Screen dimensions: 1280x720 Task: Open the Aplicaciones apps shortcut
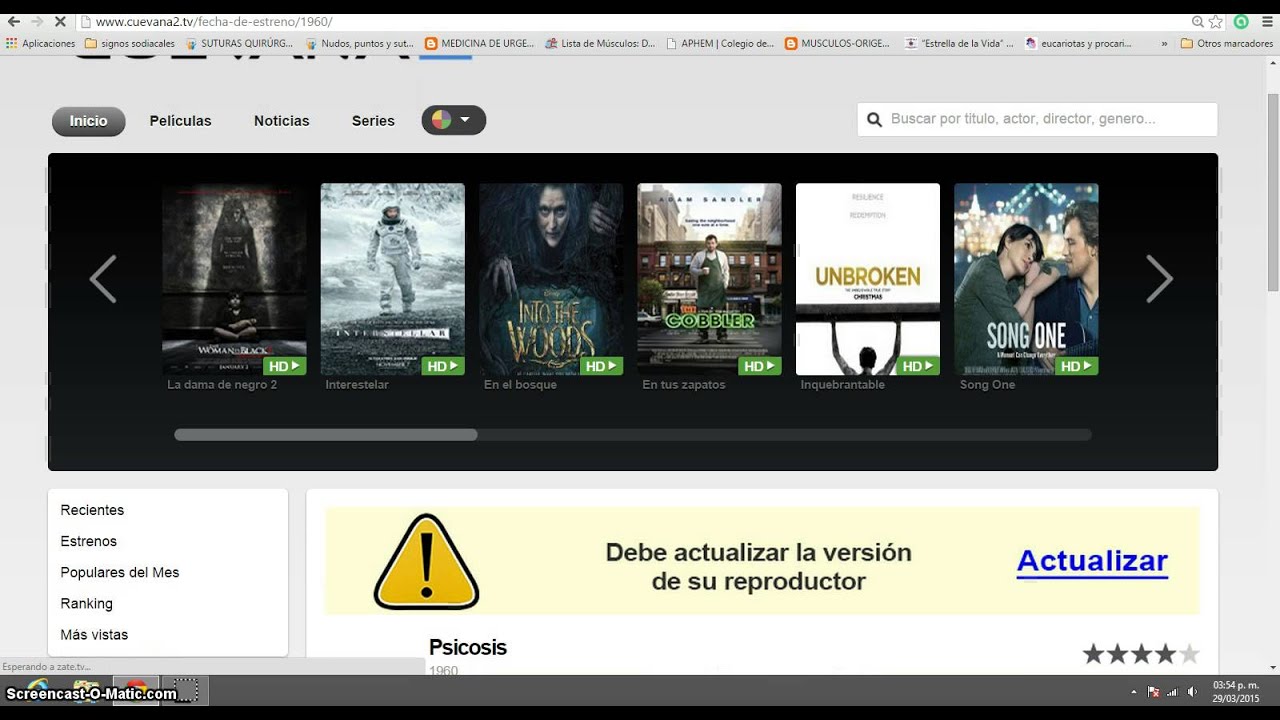tap(41, 43)
